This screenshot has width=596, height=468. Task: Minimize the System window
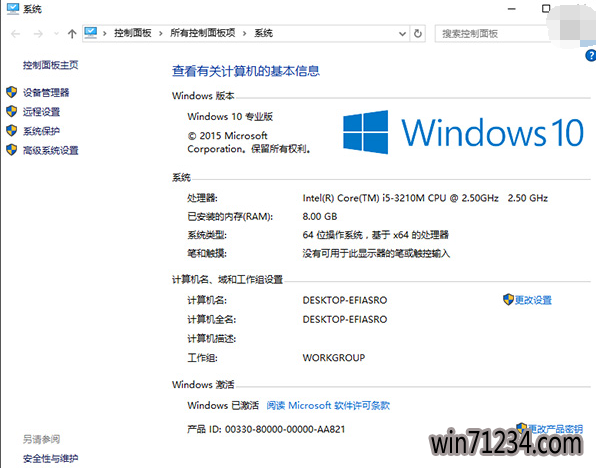pyautogui.click(x=512, y=9)
